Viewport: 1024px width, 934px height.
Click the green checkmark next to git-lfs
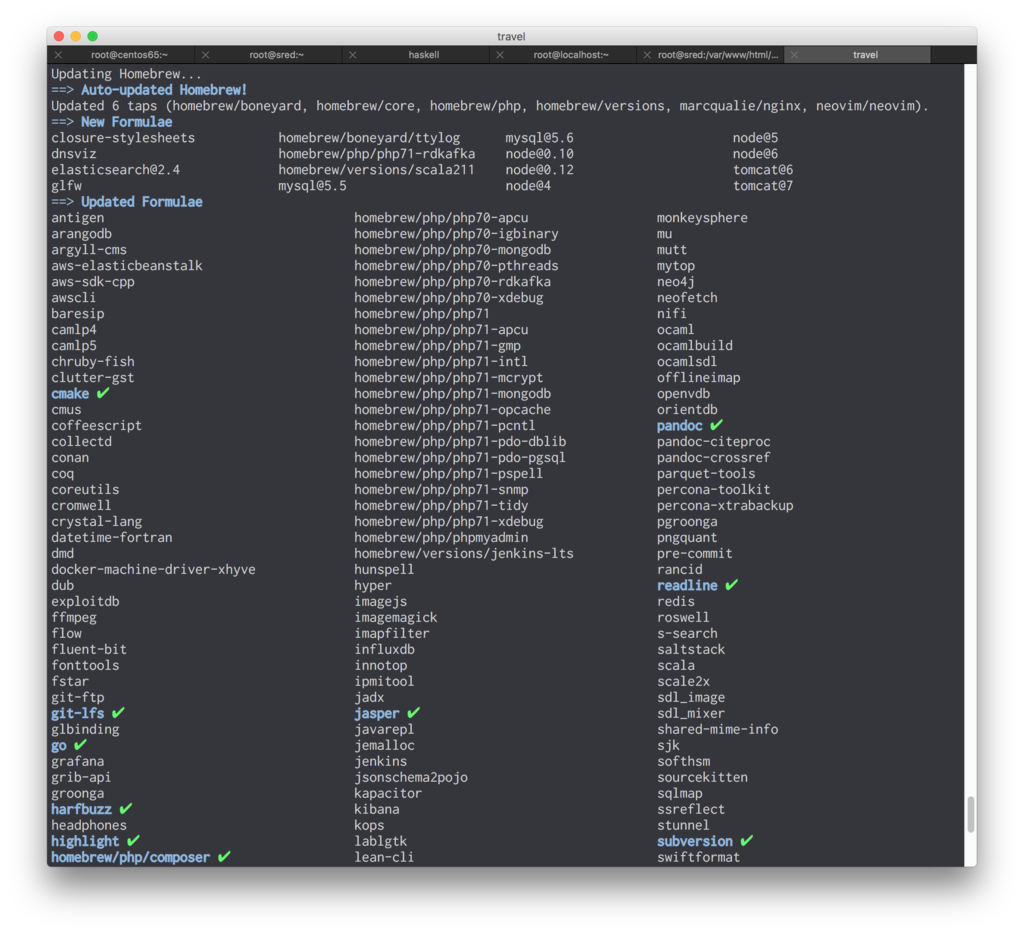(118, 713)
